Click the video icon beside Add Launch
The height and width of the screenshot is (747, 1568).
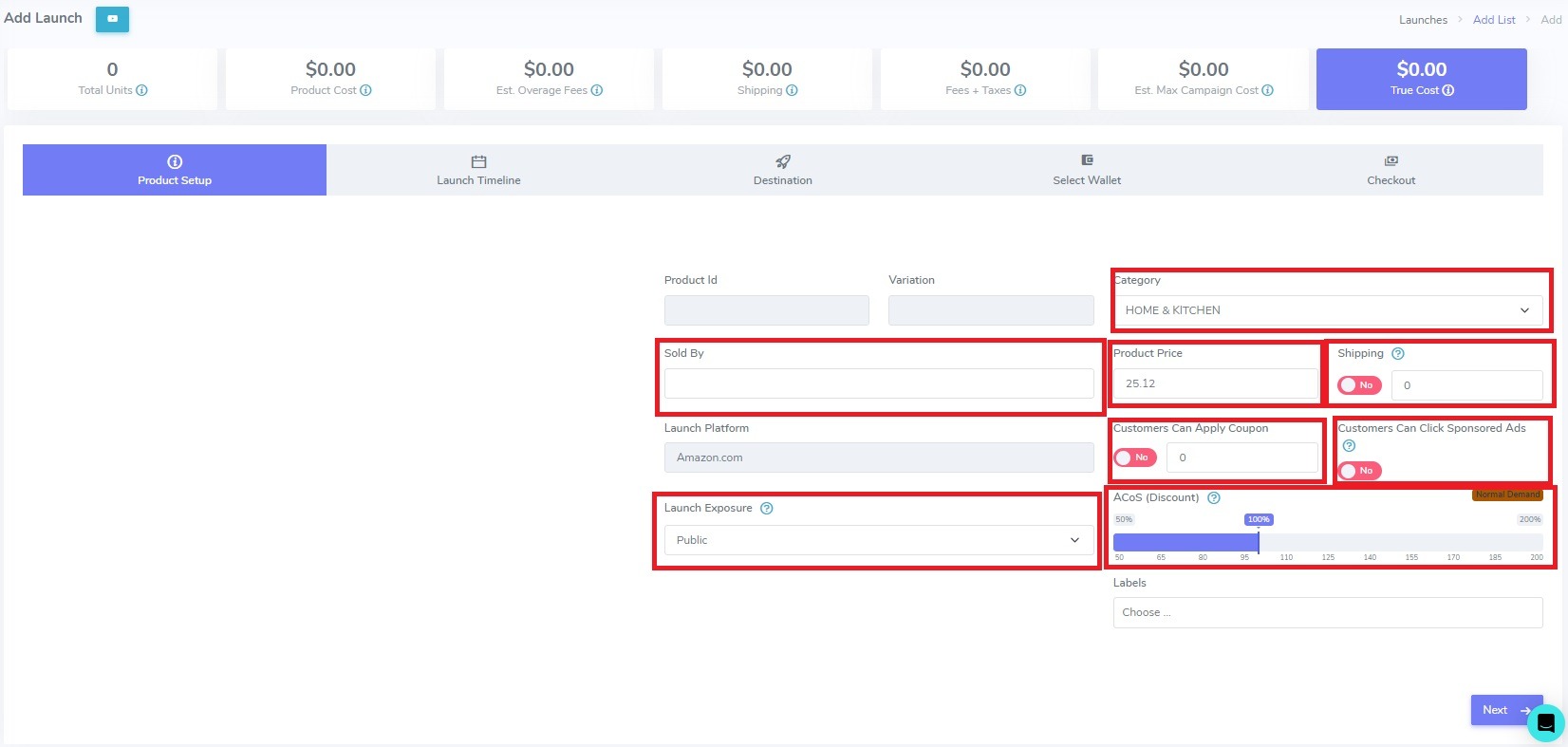(x=112, y=19)
